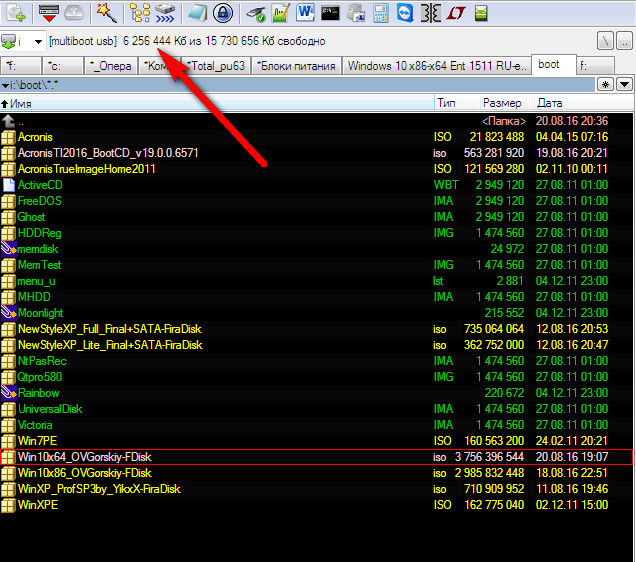Select WinXP_ProfSP3by_YikxX-FiraDisk file
Screen dimensions: 636x562
316,489
